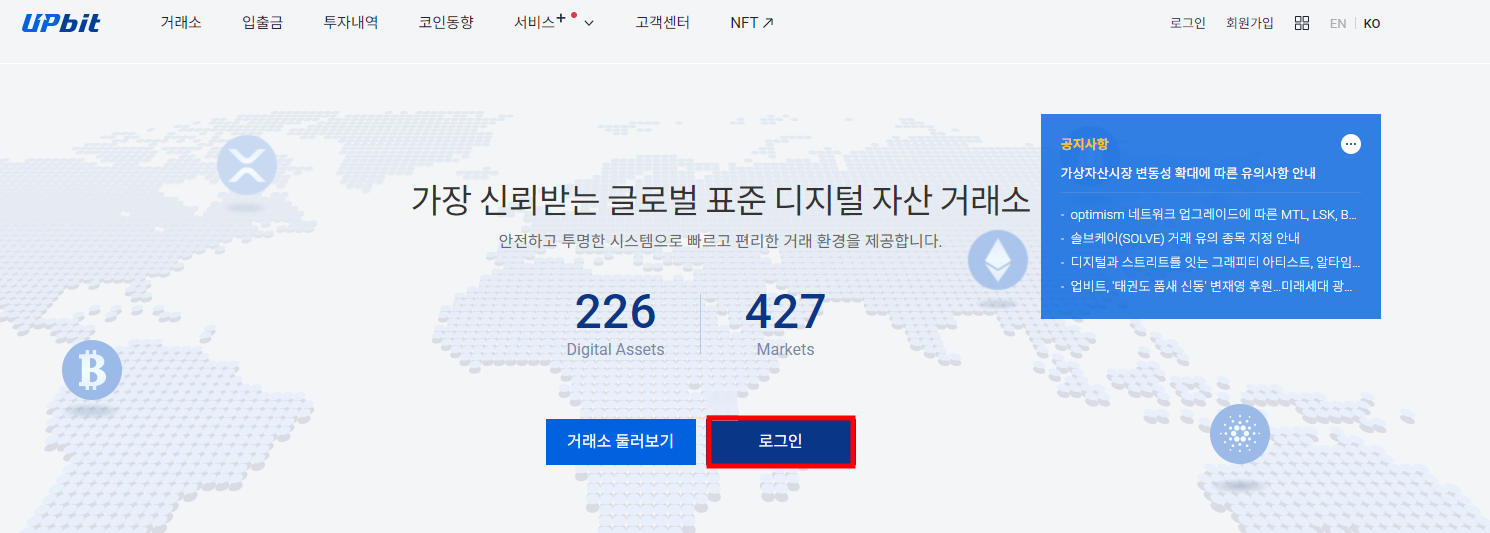Open the 공지사항 notices heading
1490x533 pixels.
pyautogui.click(x=1085, y=144)
